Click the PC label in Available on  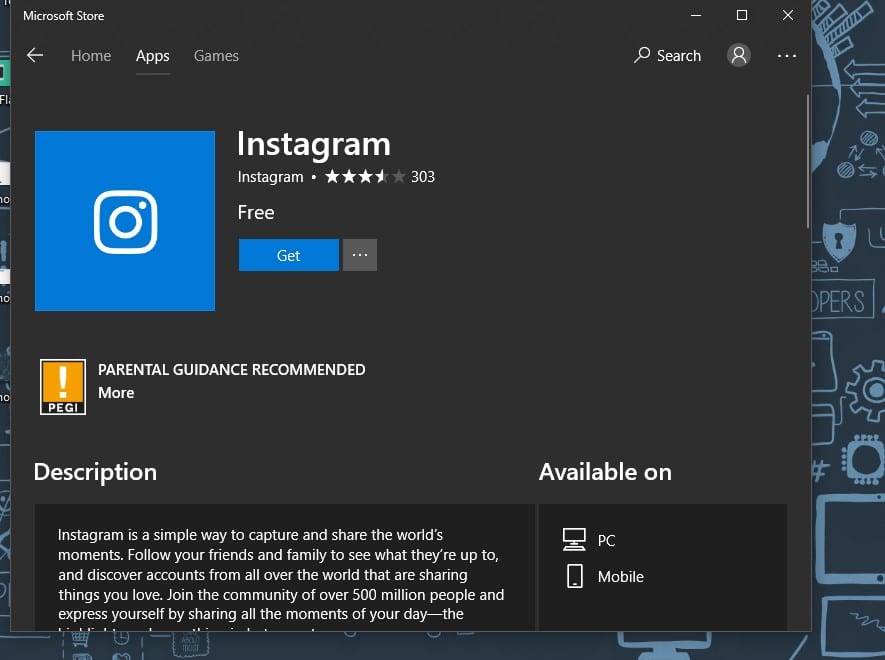pyautogui.click(x=606, y=540)
